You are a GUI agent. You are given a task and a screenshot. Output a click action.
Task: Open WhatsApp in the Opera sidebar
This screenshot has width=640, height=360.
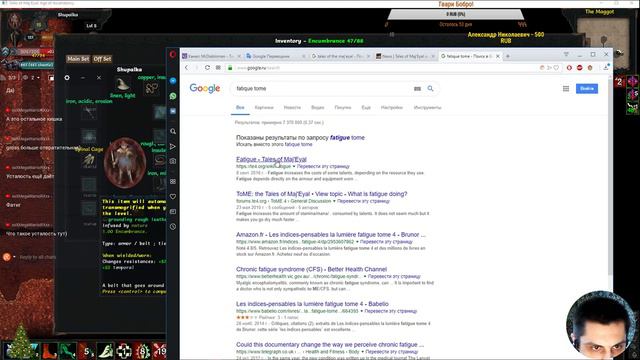tap(173, 96)
